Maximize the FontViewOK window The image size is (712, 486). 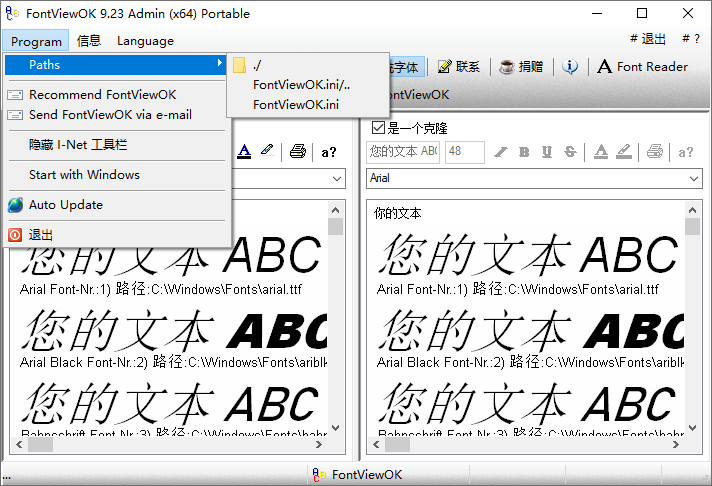pyautogui.click(x=642, y=13)
